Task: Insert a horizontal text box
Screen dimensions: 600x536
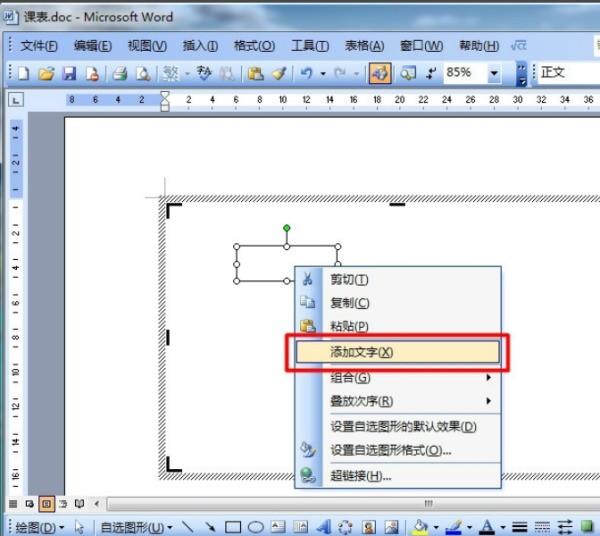Action: coord(278,528)
